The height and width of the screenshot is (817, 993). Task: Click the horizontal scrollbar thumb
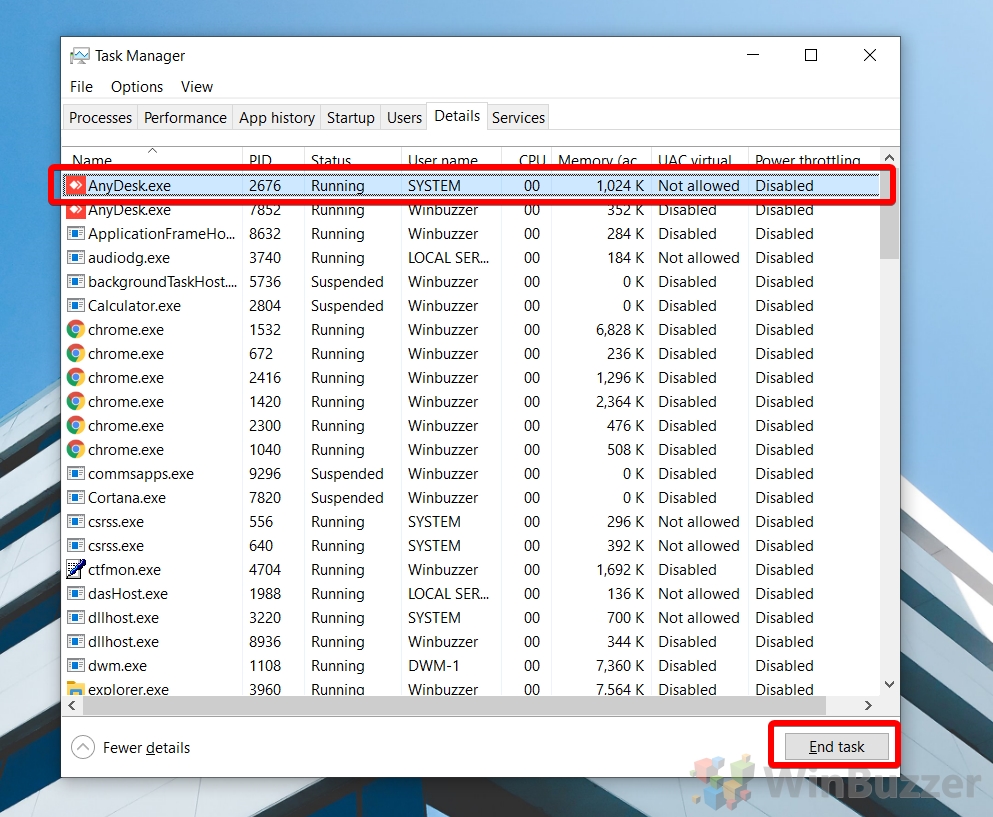454,706
